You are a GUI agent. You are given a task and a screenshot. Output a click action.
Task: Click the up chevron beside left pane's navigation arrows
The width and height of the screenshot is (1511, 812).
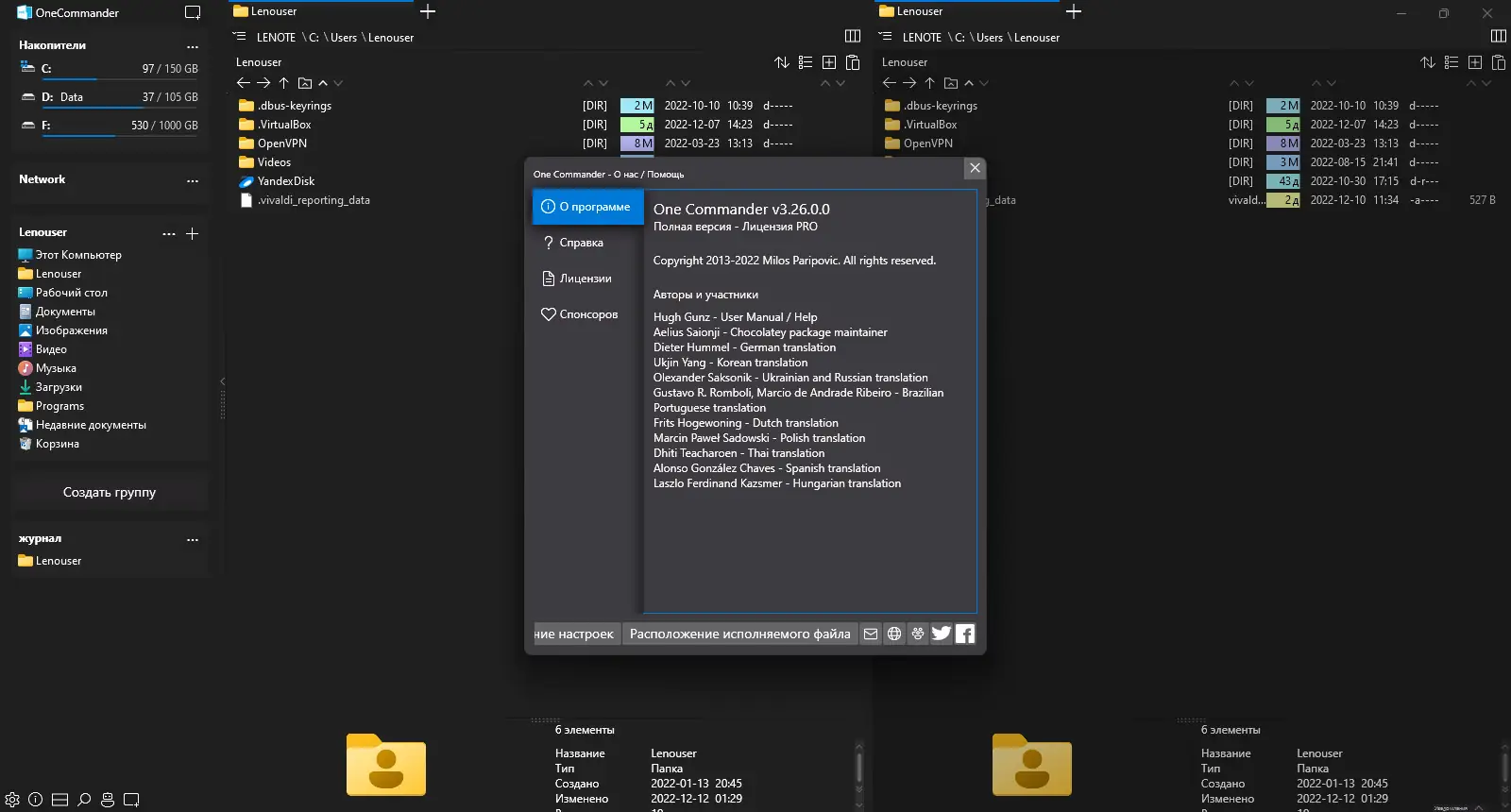323,83
